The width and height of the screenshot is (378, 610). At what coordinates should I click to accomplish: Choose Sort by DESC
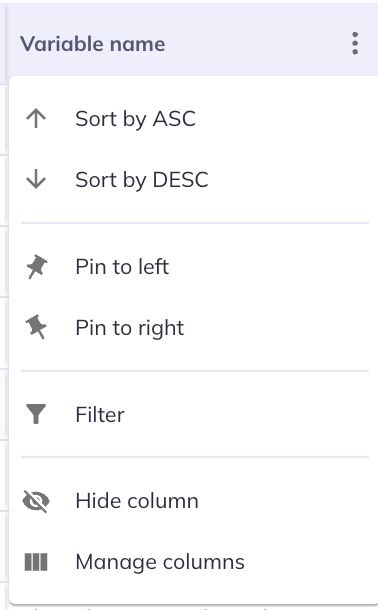click(194, 179)
